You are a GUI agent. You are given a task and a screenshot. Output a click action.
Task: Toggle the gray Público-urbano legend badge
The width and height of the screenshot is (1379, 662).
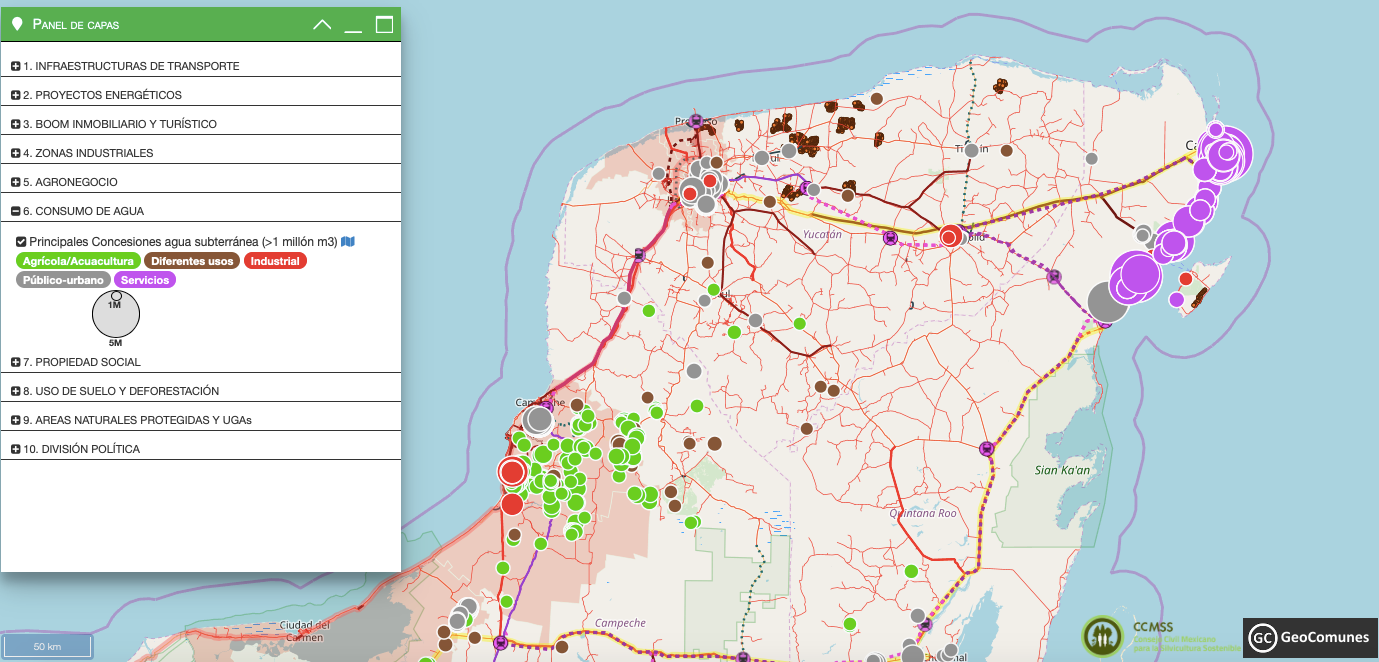pyautogui.click(x=62, y=279)
